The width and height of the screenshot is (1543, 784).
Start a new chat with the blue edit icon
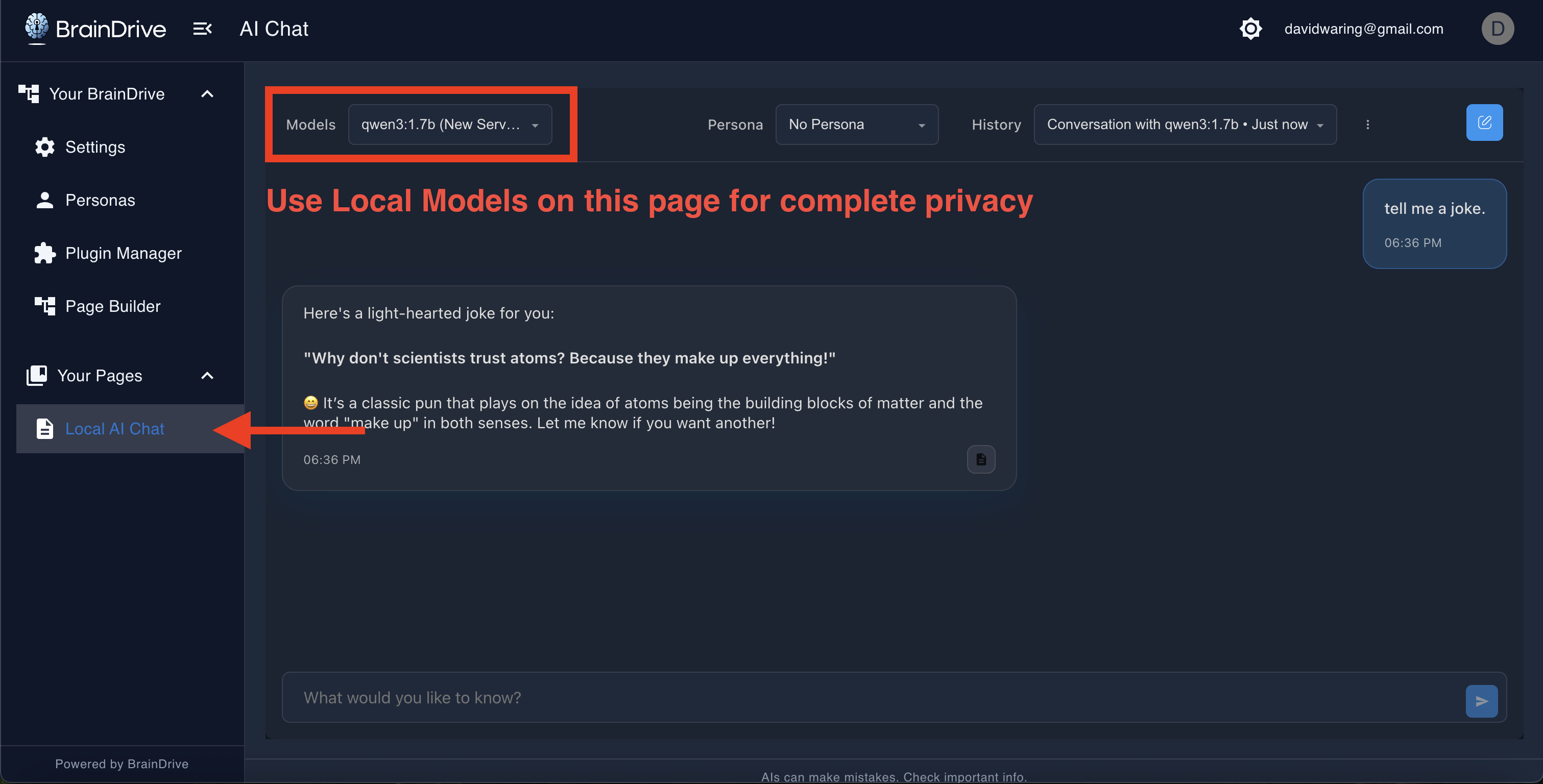point(1484,123)
